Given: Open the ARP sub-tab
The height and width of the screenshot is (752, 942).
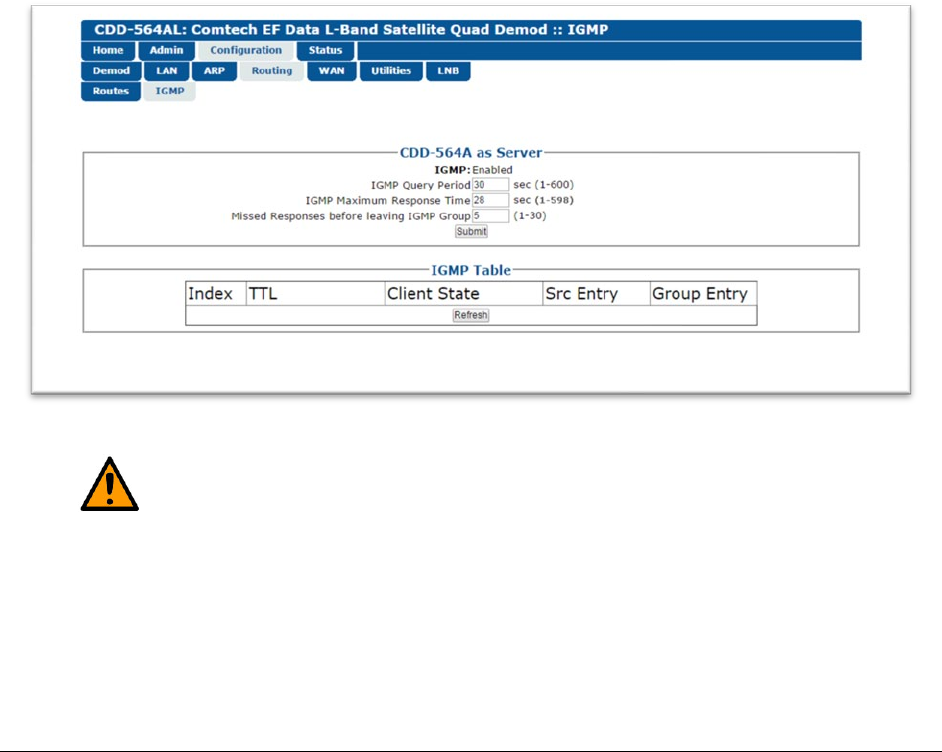Looking at the screenshot, I should click(214, 71).
